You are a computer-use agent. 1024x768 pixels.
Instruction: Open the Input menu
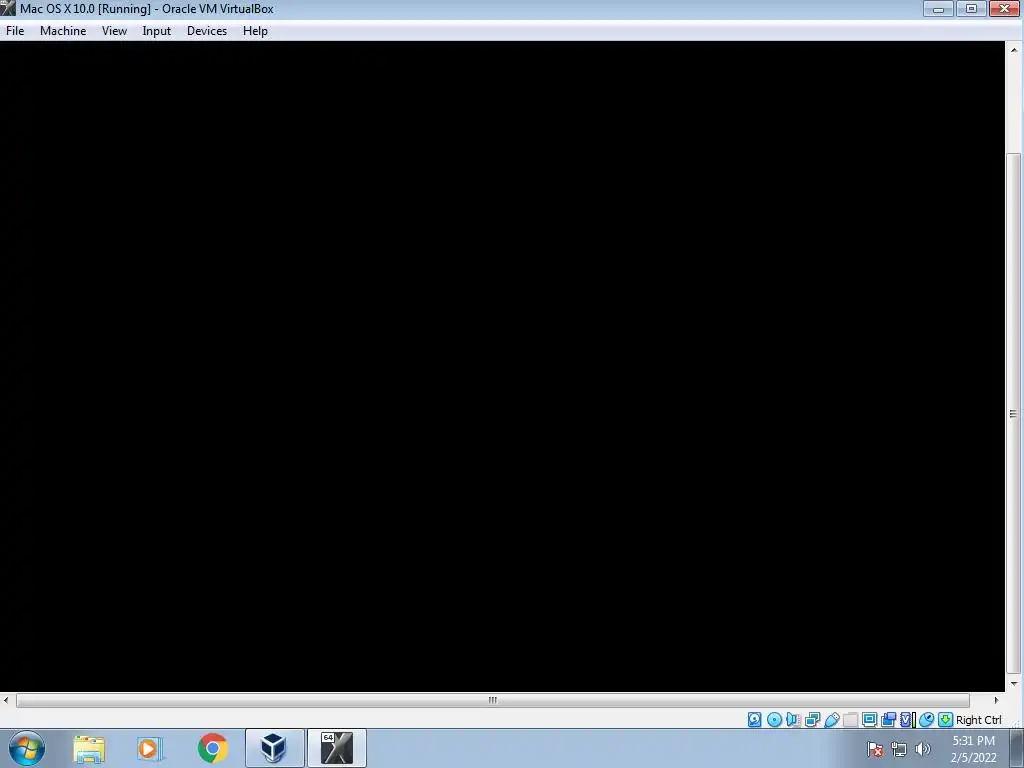pyautogui.click(x=156, y=31)
